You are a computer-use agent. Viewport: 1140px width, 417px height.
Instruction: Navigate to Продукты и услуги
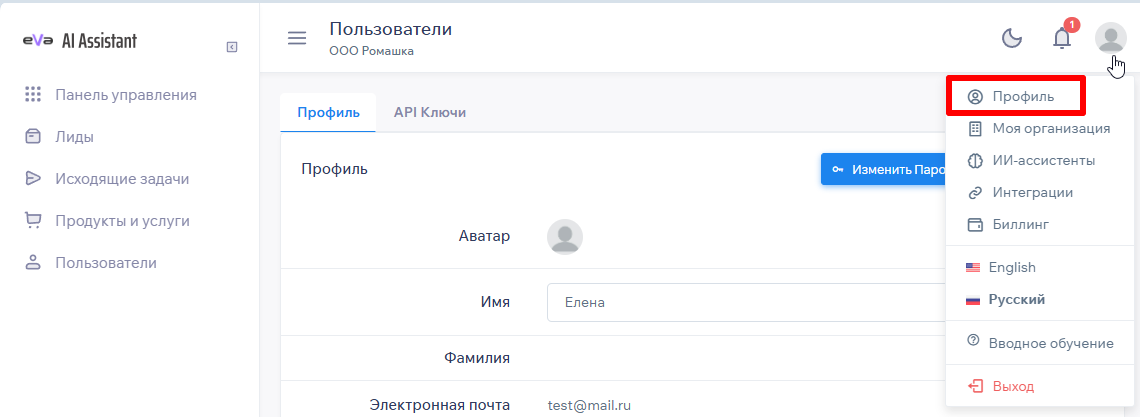122,221
